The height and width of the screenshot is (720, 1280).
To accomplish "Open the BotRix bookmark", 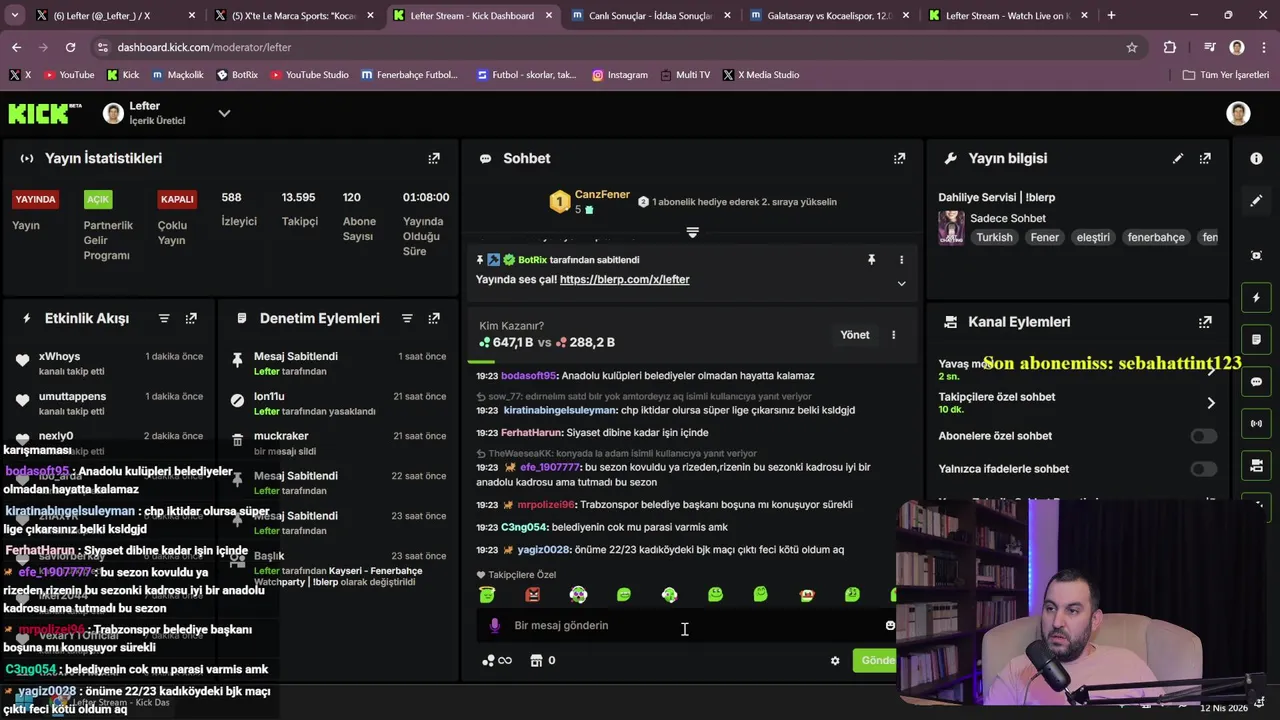I will tap(237, 75).
